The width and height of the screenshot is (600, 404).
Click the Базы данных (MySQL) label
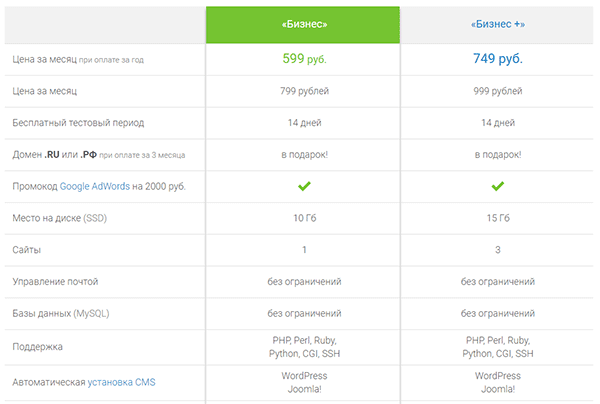click(x=60, y=313)
